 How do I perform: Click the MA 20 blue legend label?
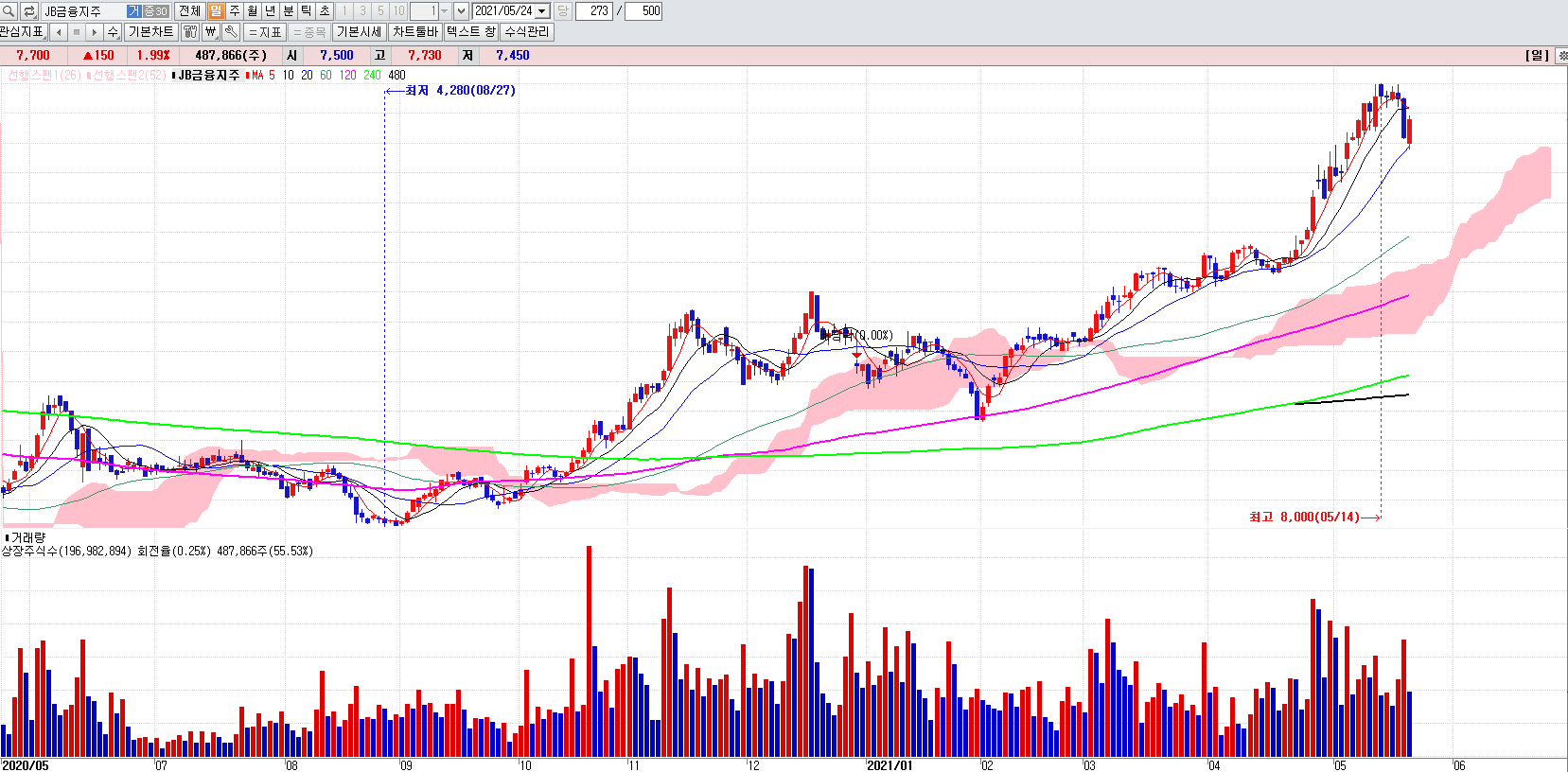point(308,75)
